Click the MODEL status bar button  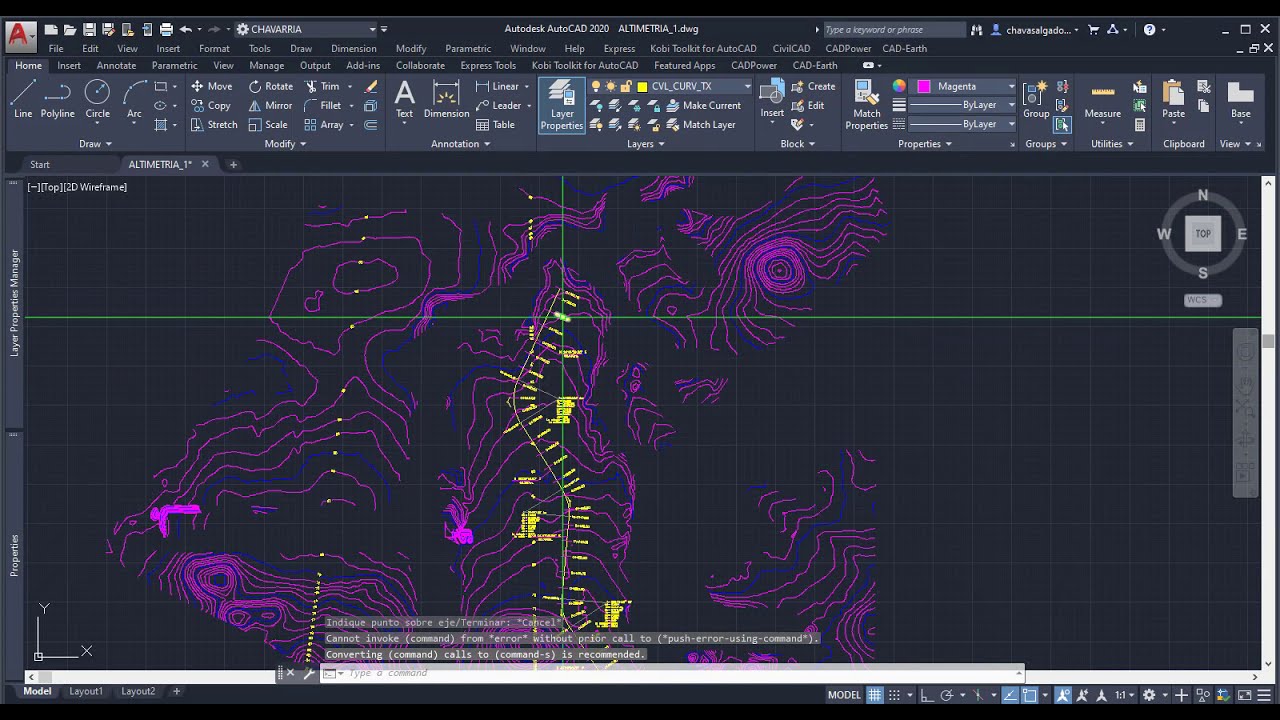[x=844, y=694]
